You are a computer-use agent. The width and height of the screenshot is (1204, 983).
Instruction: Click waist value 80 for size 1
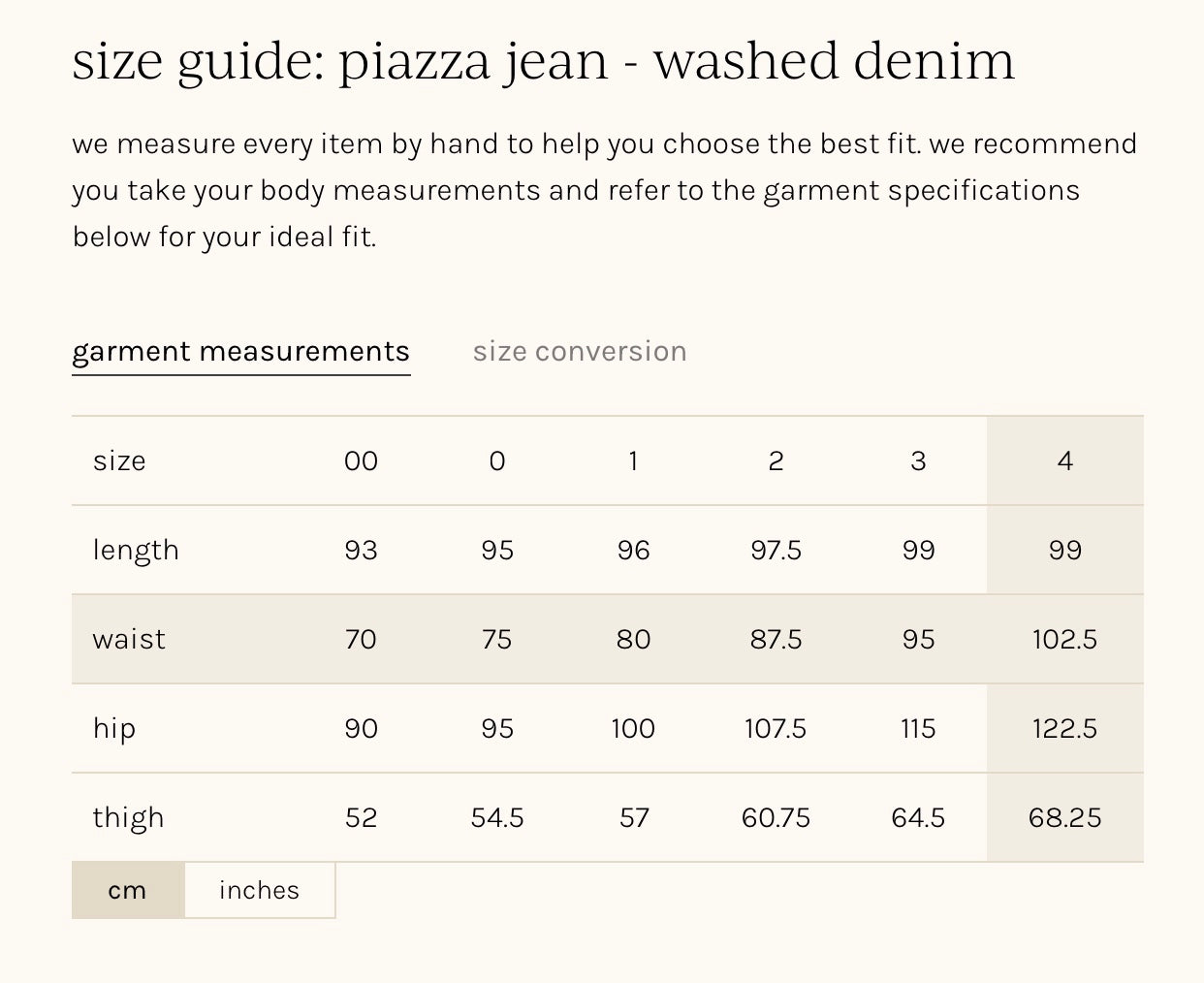[x=633, y=639]
